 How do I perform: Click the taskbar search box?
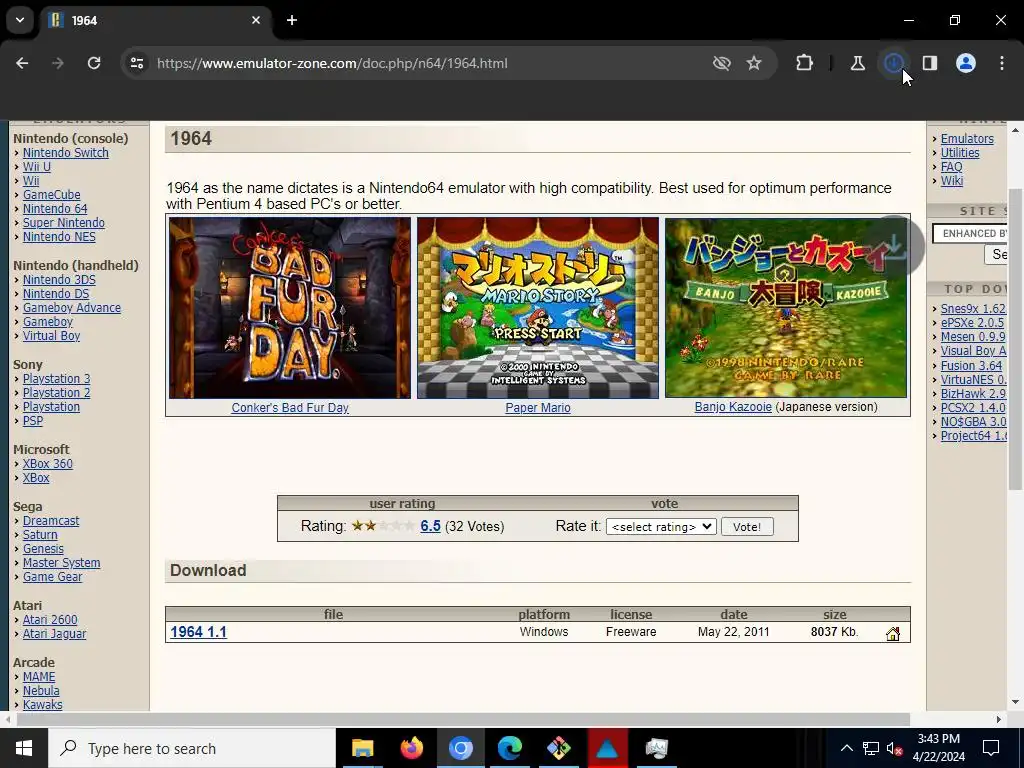coord(191,748)
